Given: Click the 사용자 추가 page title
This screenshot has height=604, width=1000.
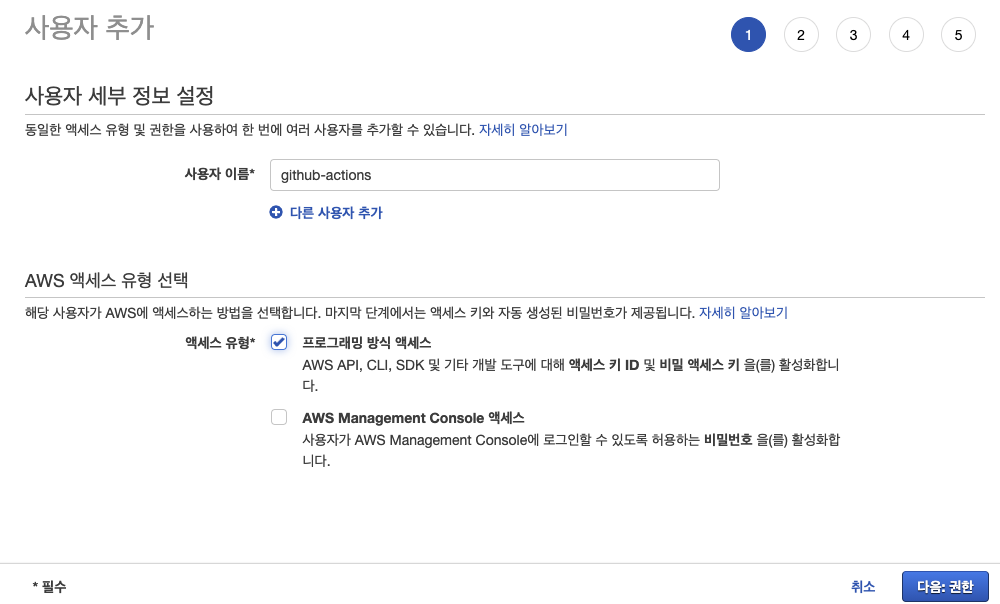Looking at the screenshot, I should [x=89, y=28].
